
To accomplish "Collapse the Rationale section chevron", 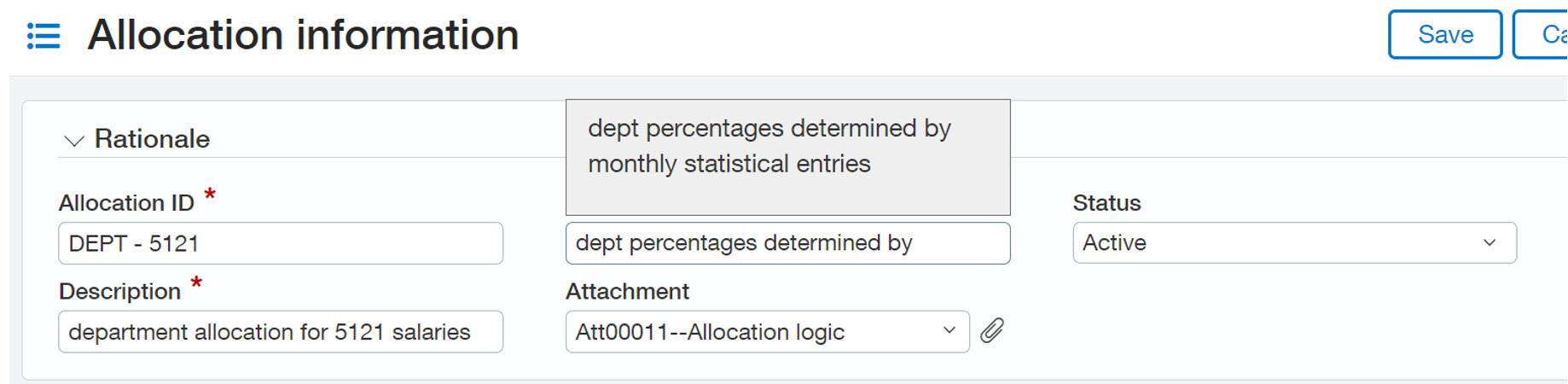I will pyautogui.click(x=74, y=140).
